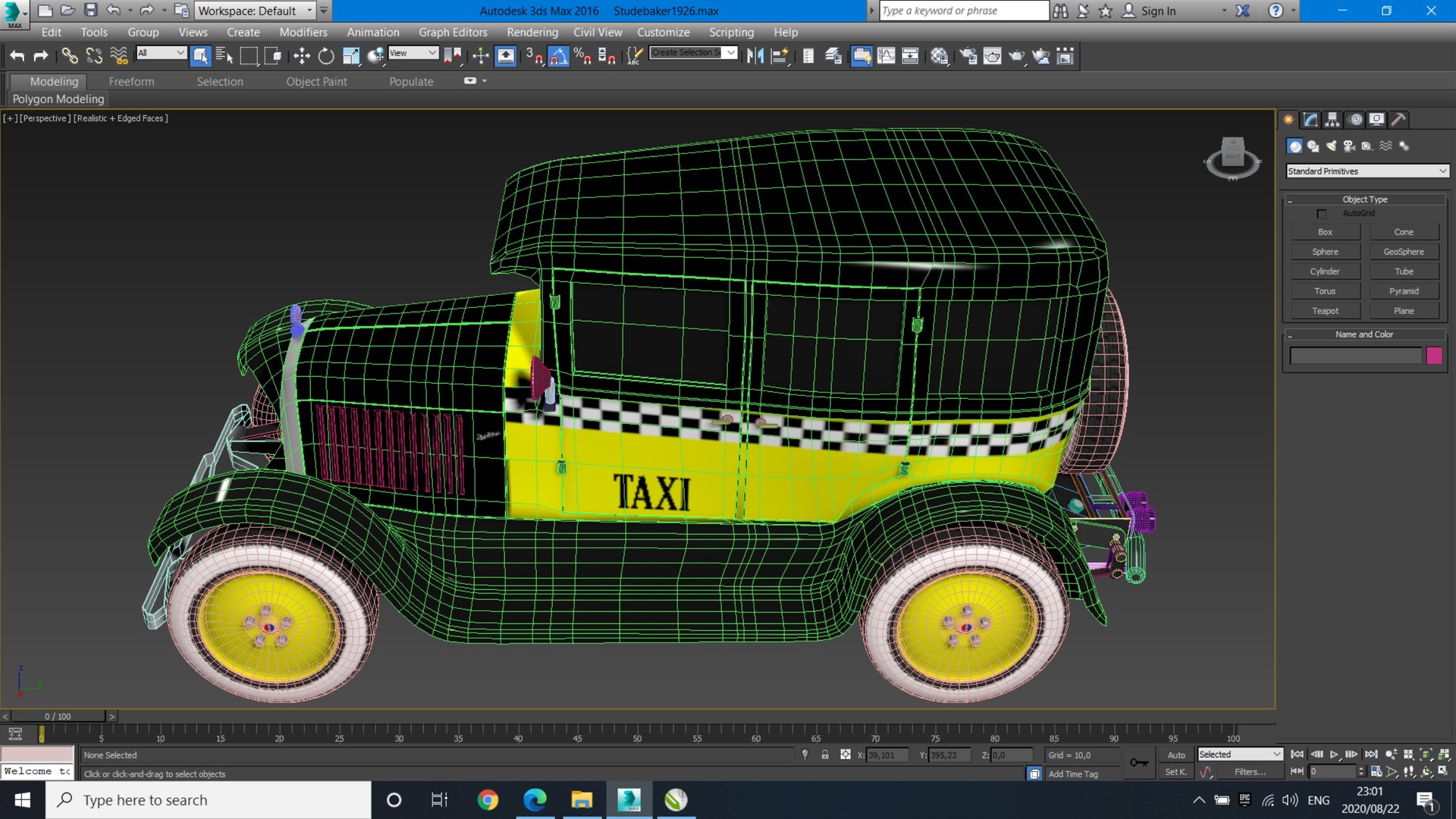Open the Select by Name dialog
The height and width of the screenshot is (819, 1456).
[x=224, y=55]
